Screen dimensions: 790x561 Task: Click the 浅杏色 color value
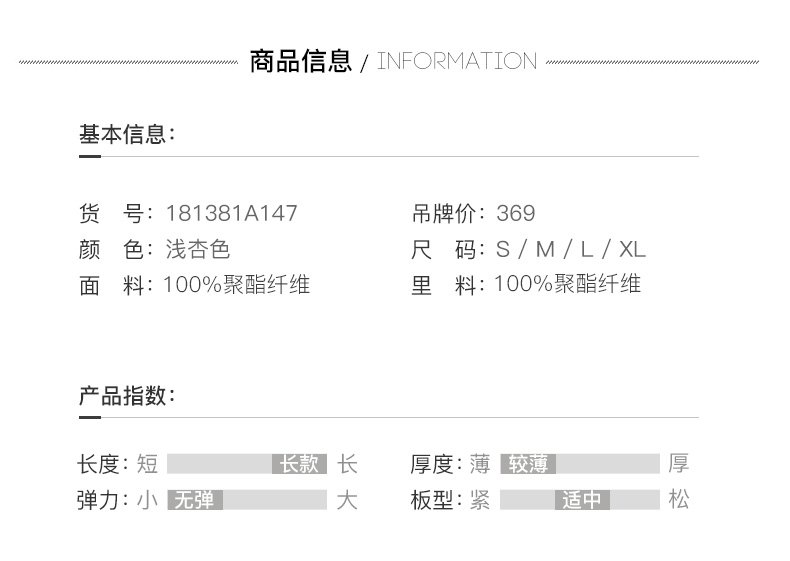point(198,249)
